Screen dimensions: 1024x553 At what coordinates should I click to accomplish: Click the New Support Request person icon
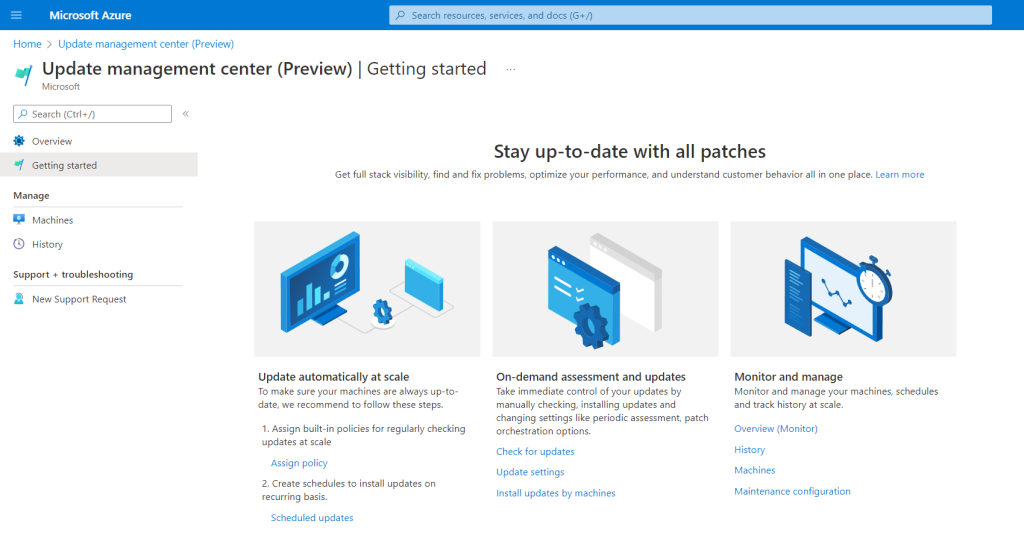tap(19, 299)
